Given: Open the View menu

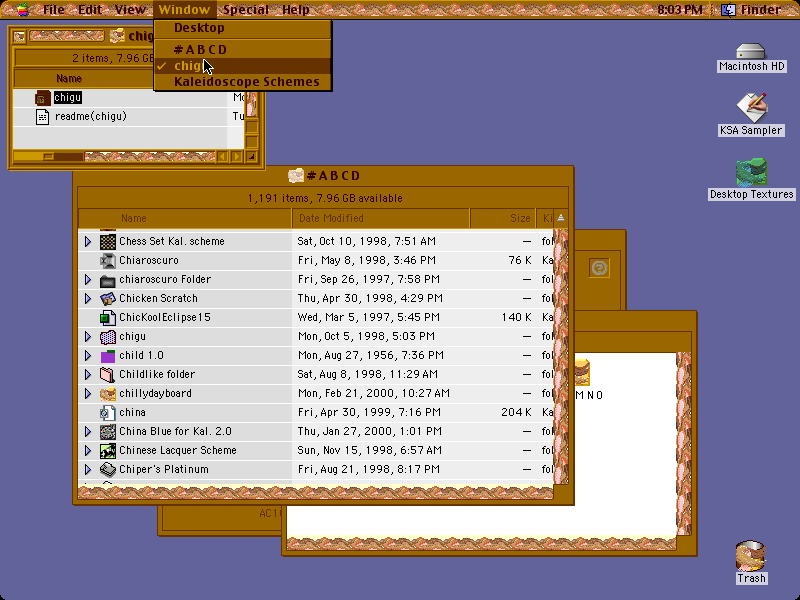Looking at the screenshot, I should coord(130,9).
